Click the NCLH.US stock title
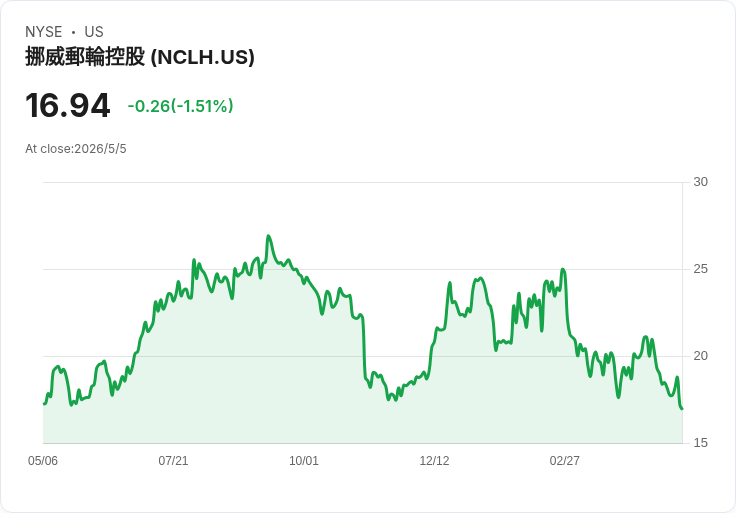 point(140,57)
